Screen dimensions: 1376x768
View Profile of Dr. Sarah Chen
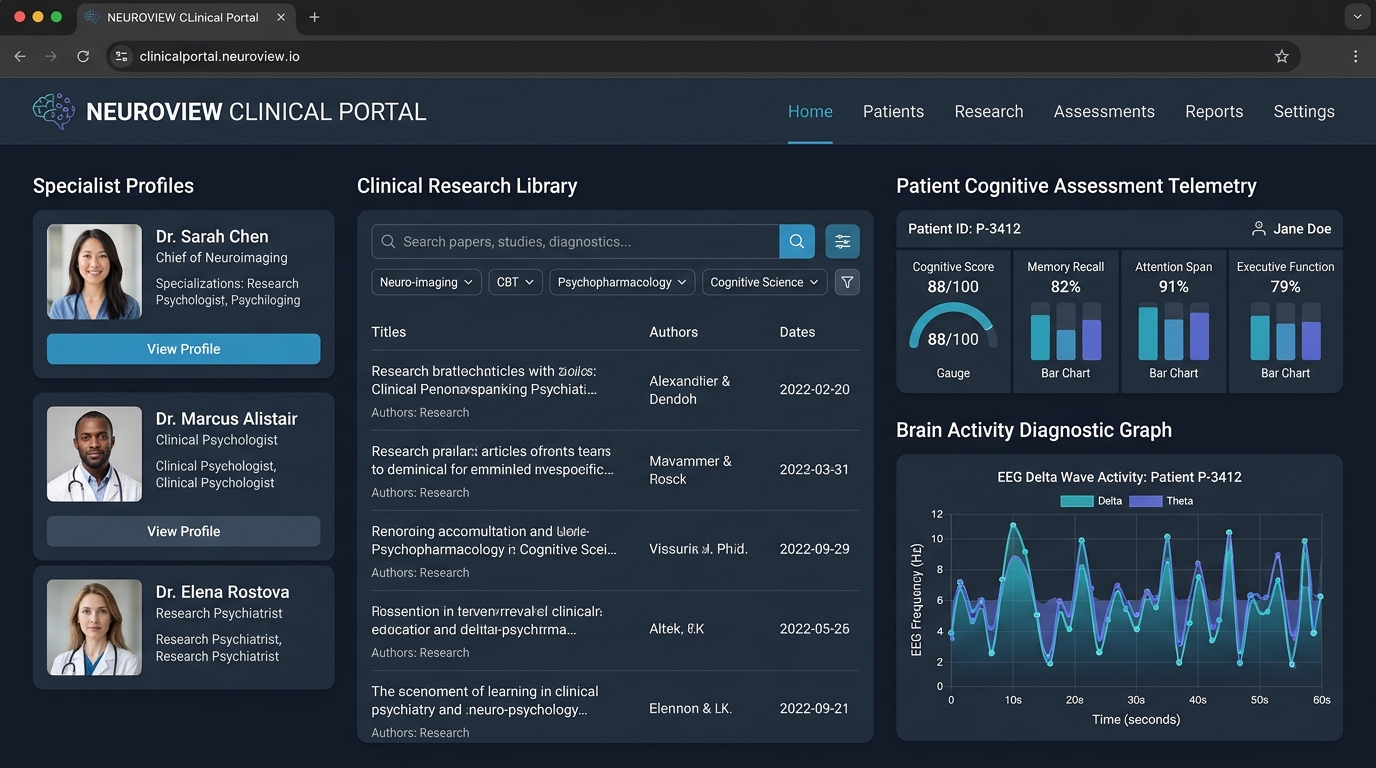(184, 349)
